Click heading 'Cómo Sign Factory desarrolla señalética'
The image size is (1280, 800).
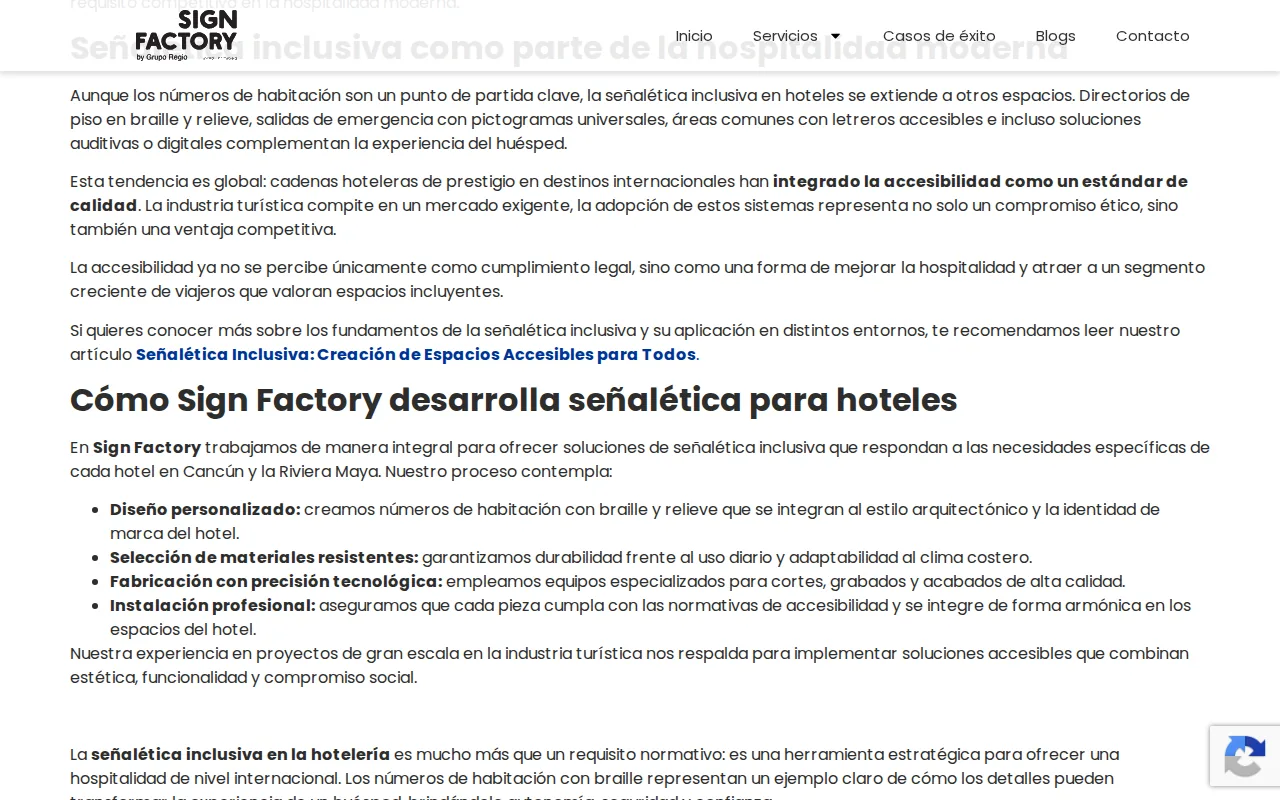pyautogui.click(x=513, y=400)
